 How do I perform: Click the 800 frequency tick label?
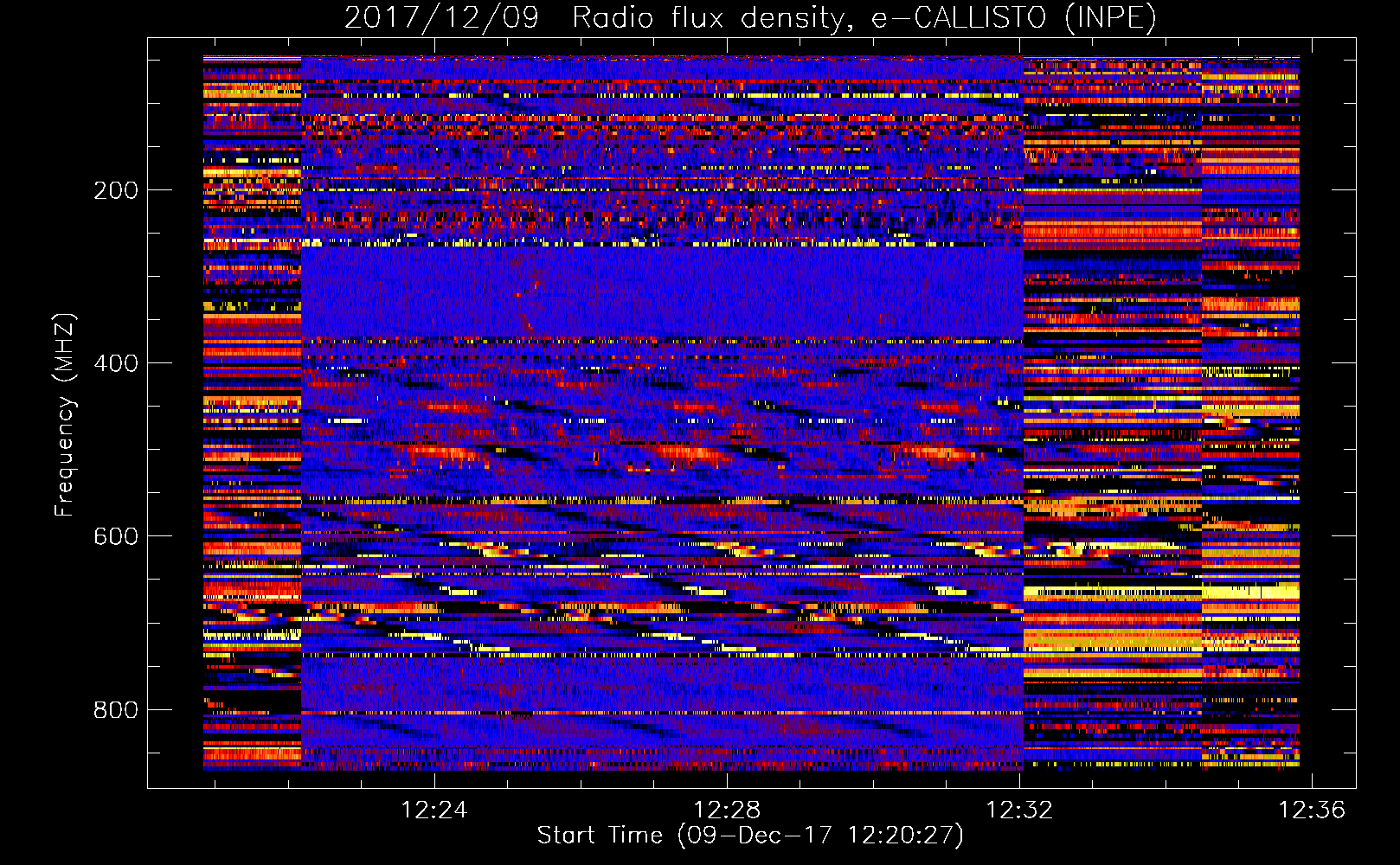coord(116,710)
